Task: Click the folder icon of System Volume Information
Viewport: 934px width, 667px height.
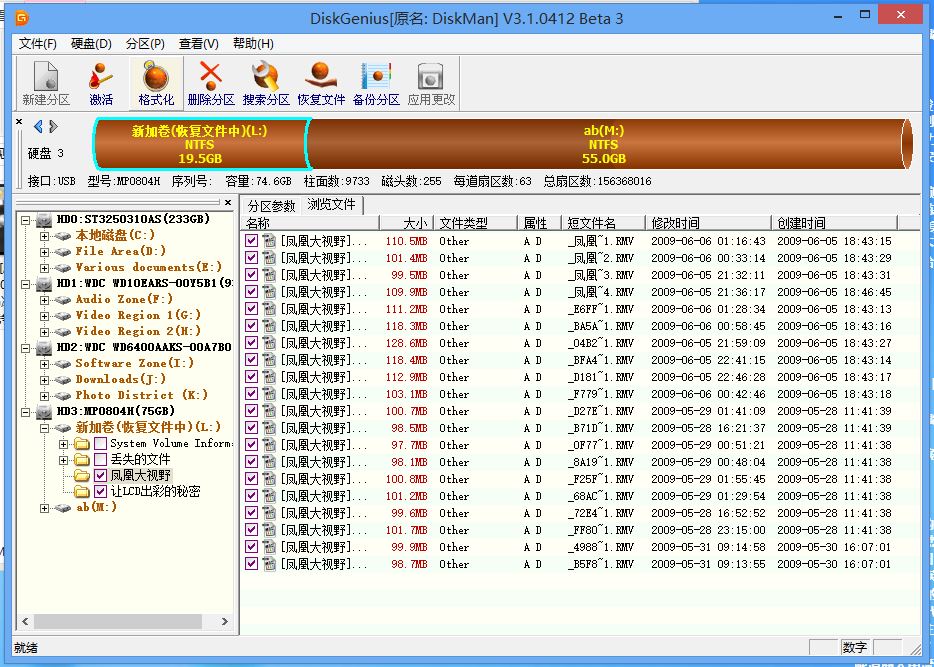Action: pos(82,444)
